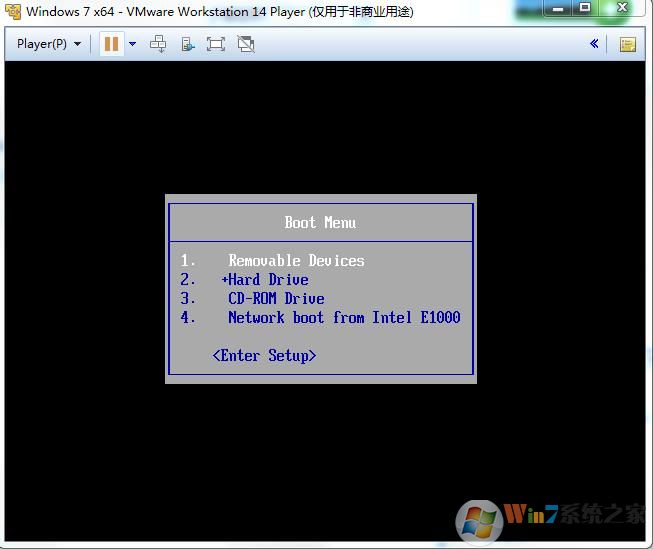Collapse the toolbar with the double chevron
This screenshot has width=653, height=549.
(594, 44)
